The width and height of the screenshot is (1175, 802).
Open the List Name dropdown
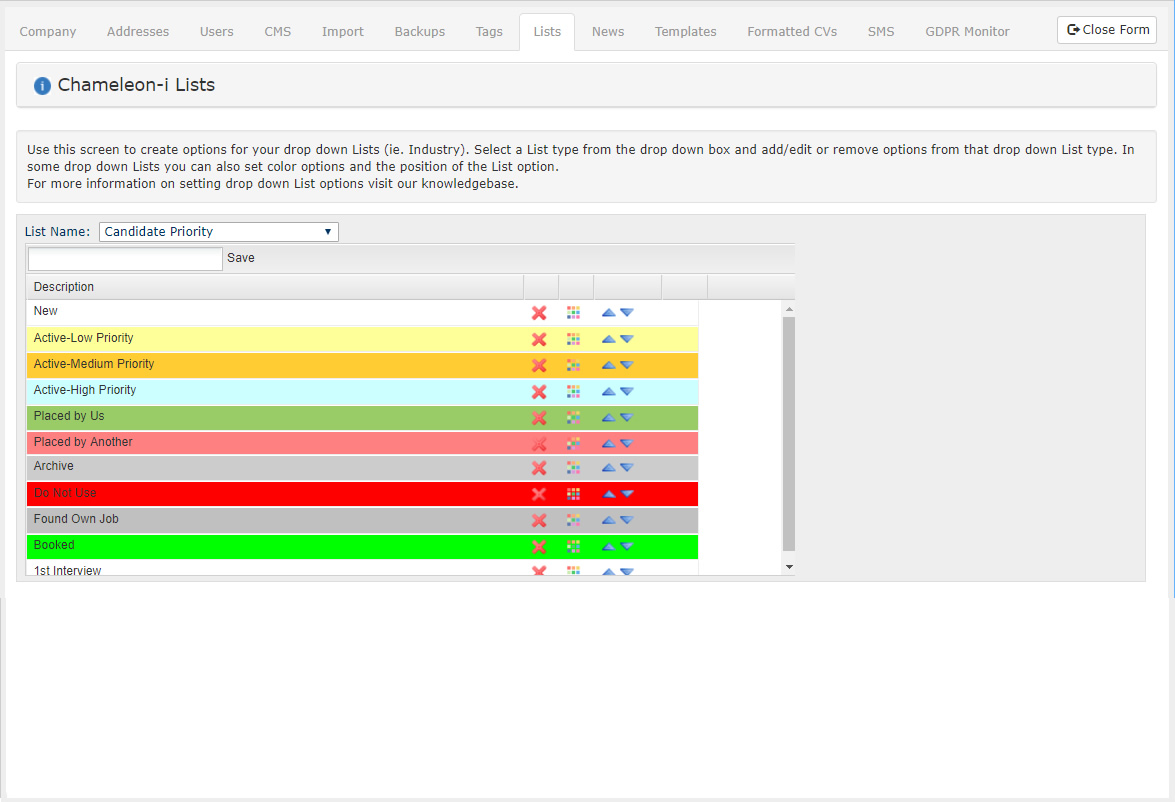219,232
